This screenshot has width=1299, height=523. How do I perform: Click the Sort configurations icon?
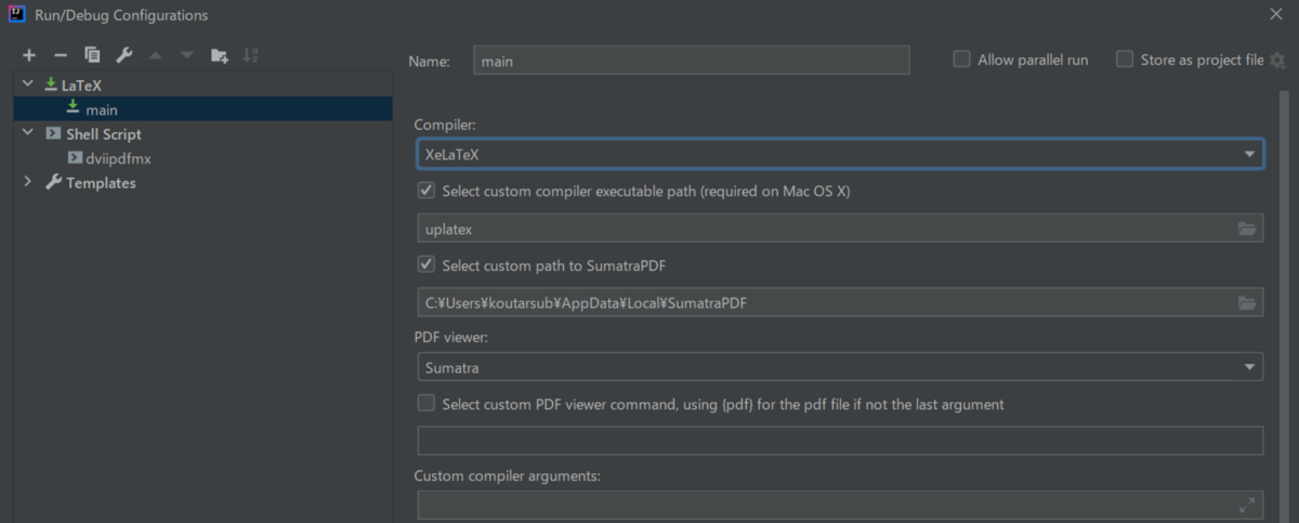coord(250,55)
